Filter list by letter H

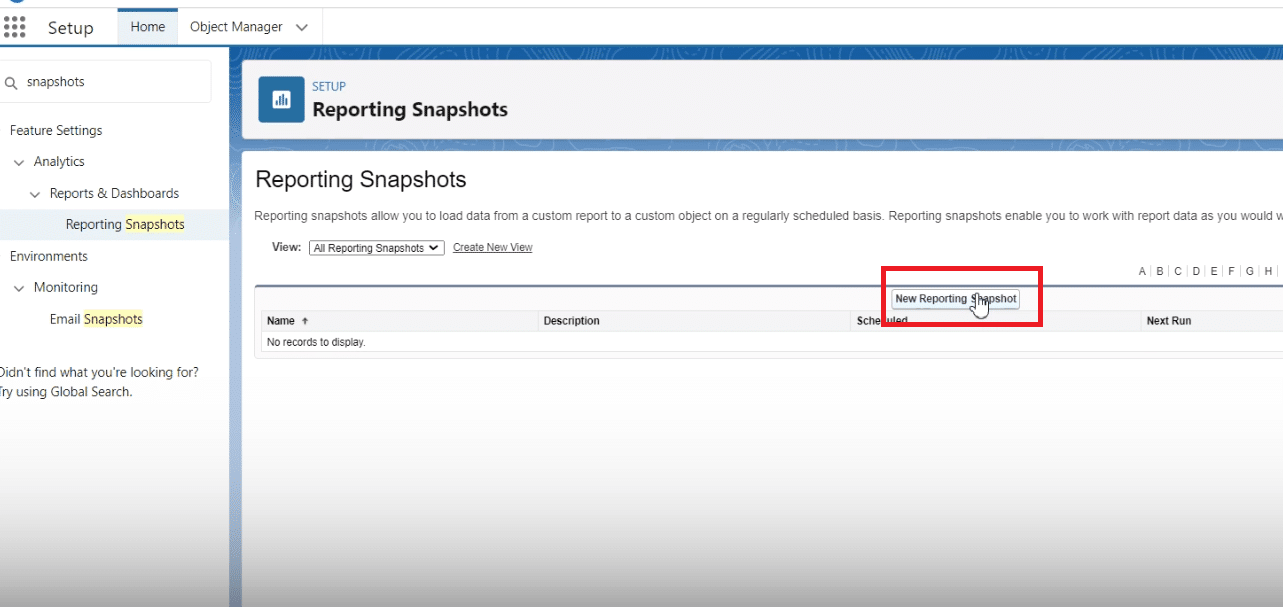(1268, 271)
